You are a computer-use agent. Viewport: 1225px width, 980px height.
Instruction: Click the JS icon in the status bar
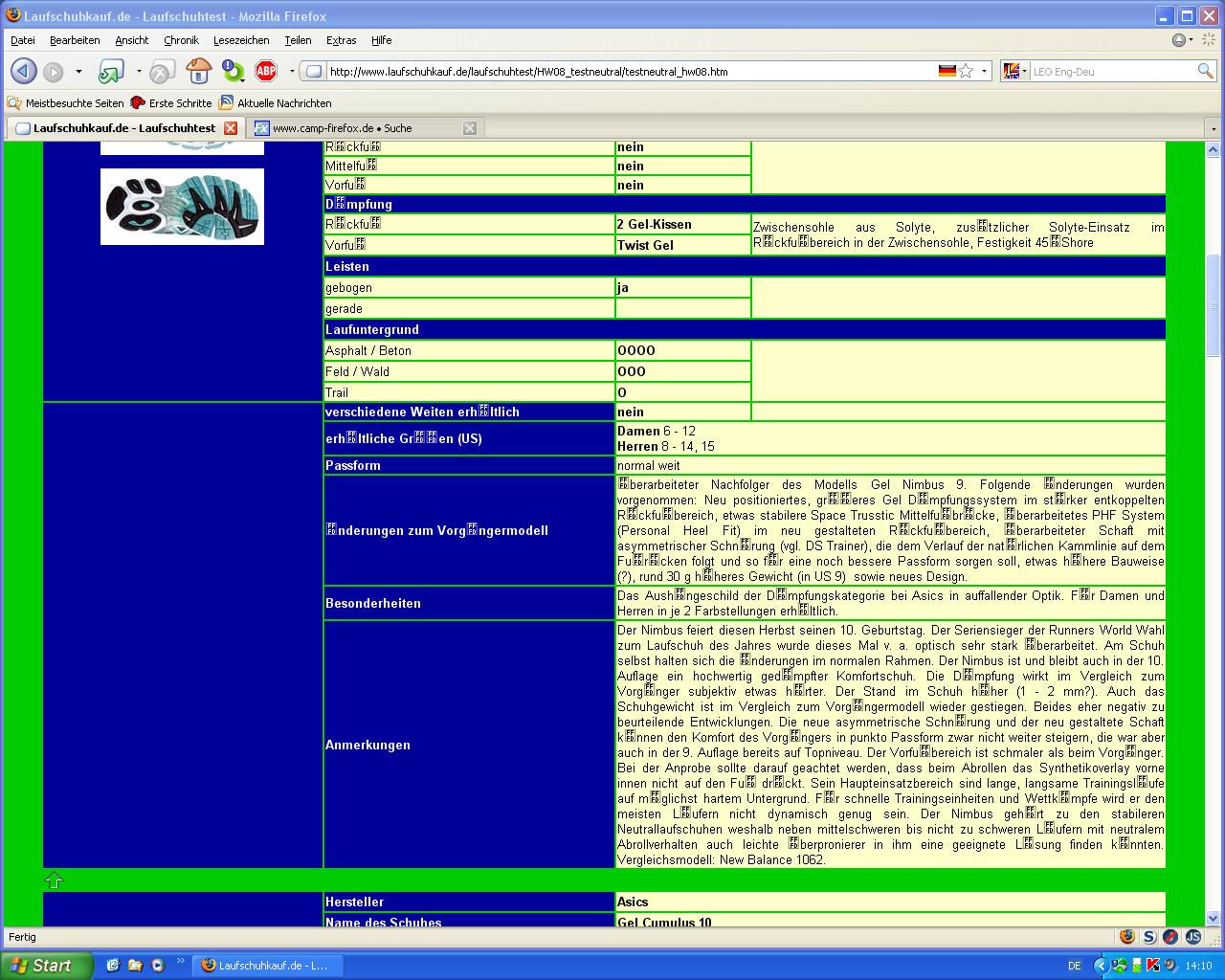point(1193,937)
